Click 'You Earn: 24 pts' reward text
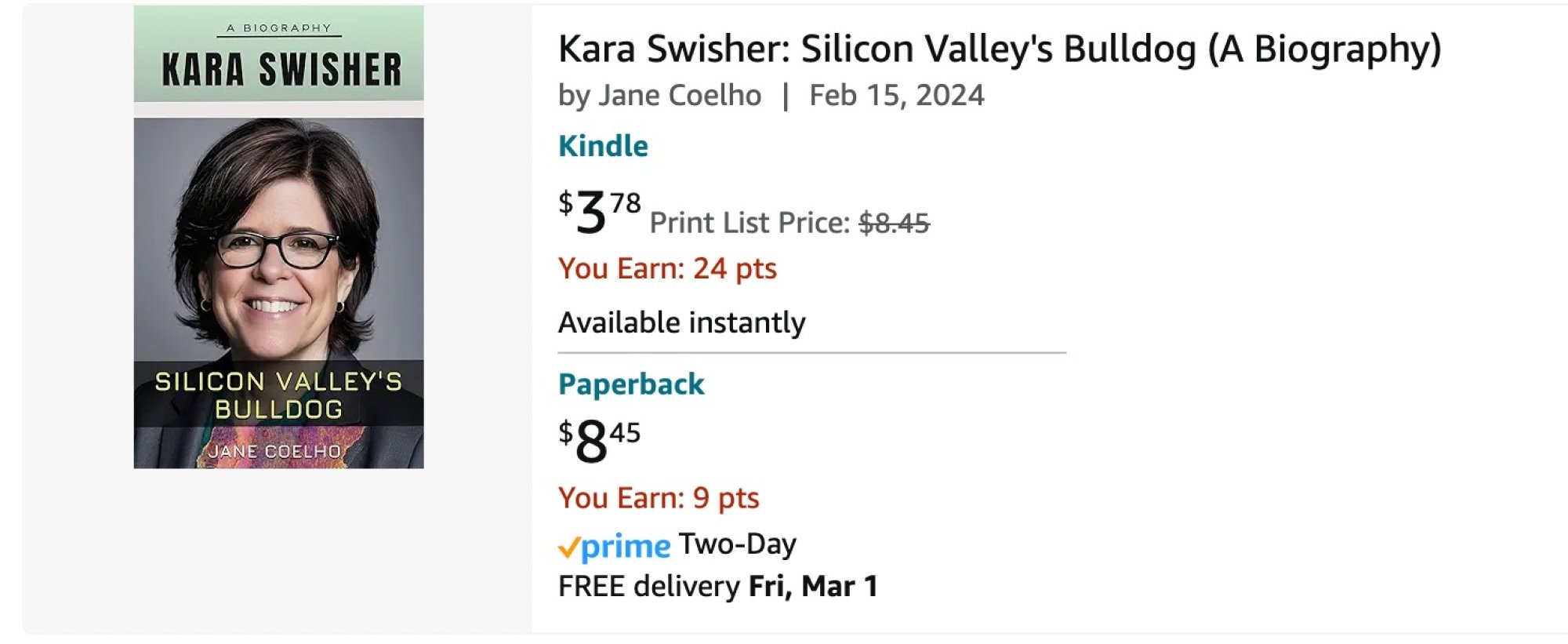1568x644 pixels. pos(666,268)
